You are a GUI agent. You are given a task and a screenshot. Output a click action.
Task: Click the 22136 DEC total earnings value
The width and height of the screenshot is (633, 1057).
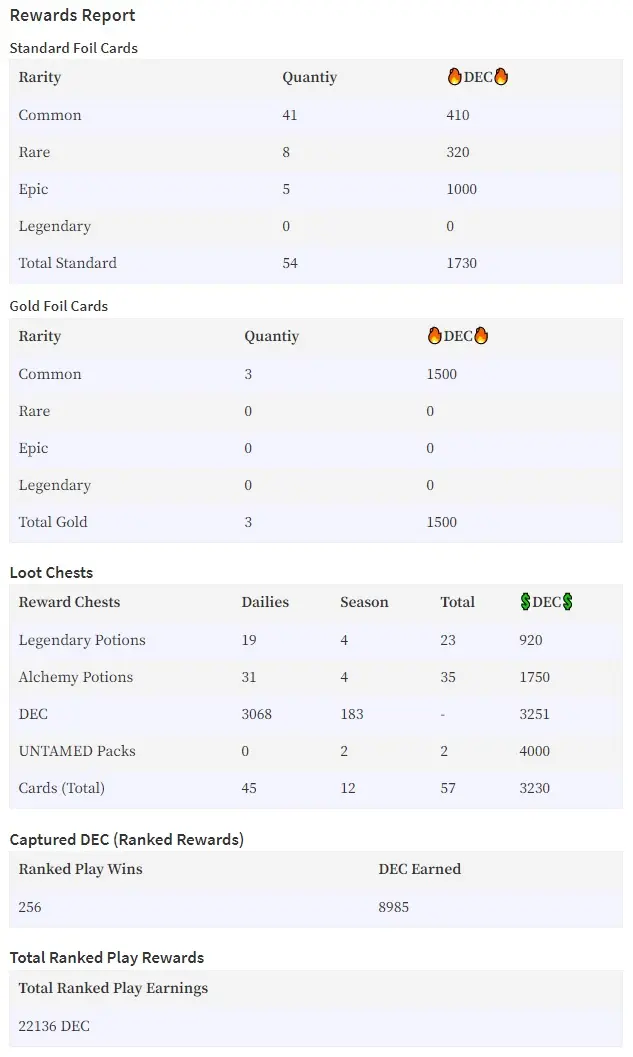click(x=54, y=1026)
